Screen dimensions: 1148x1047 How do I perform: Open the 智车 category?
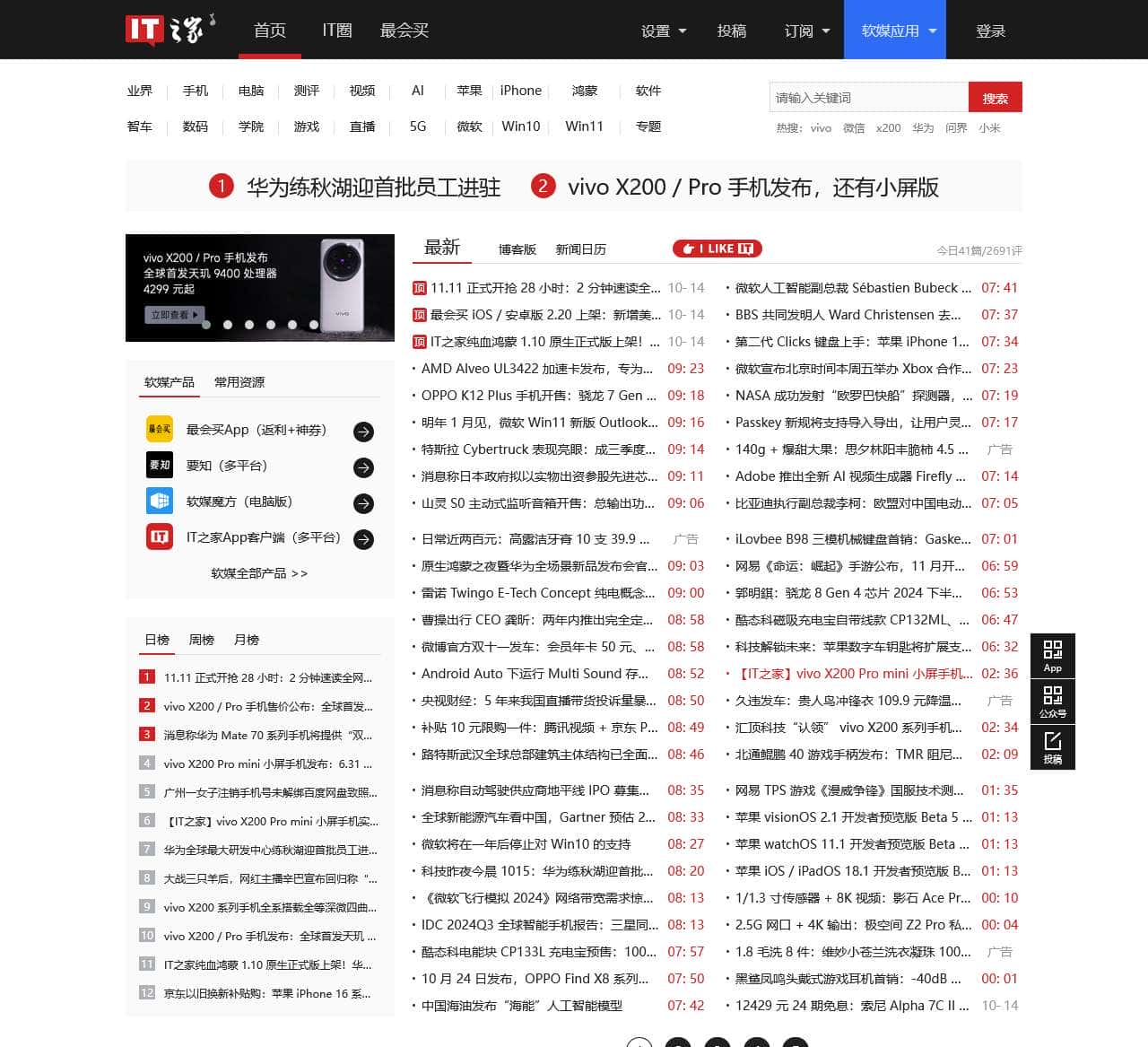[140, 127]
